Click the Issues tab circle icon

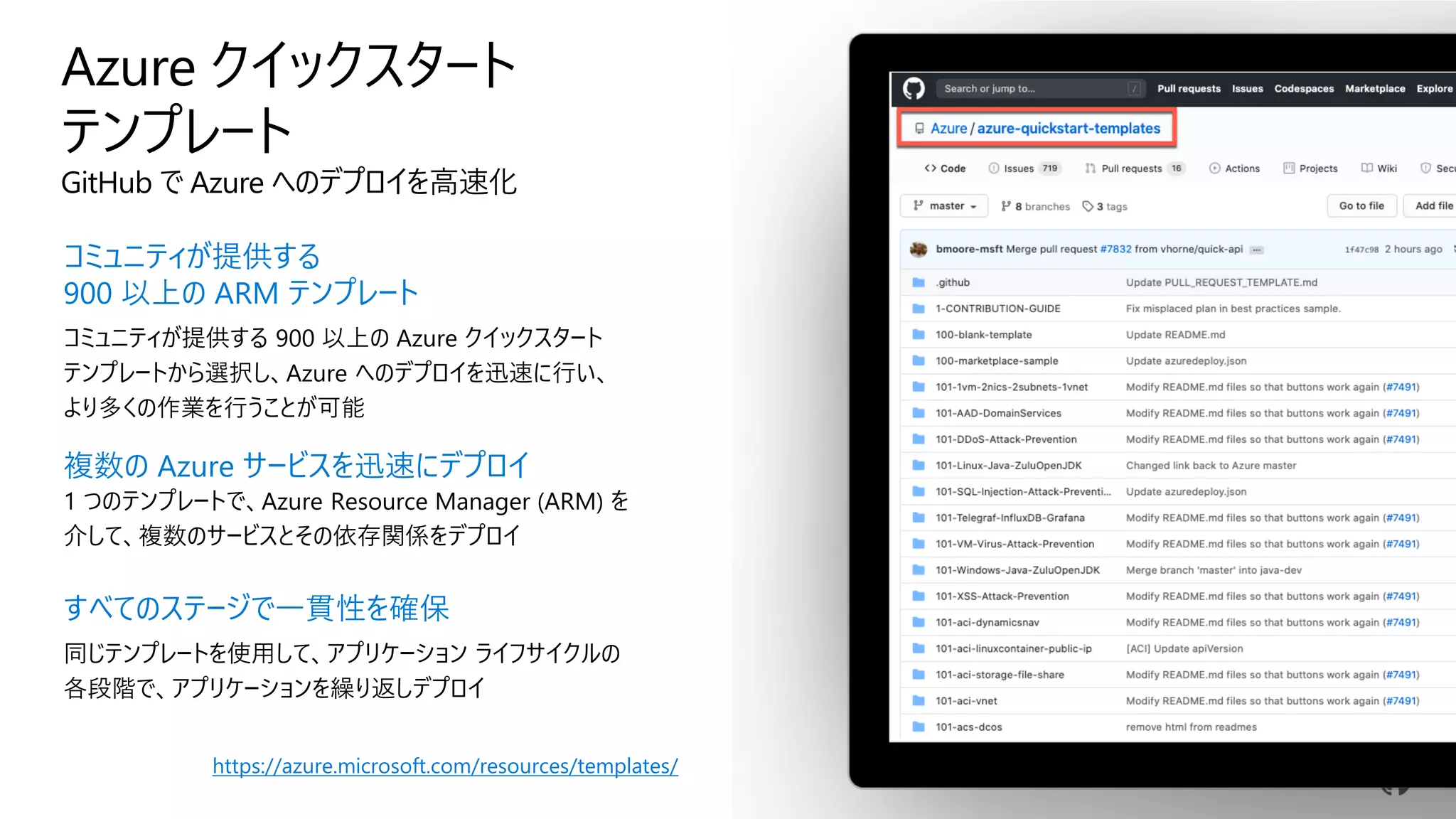[x=994, y=168]
